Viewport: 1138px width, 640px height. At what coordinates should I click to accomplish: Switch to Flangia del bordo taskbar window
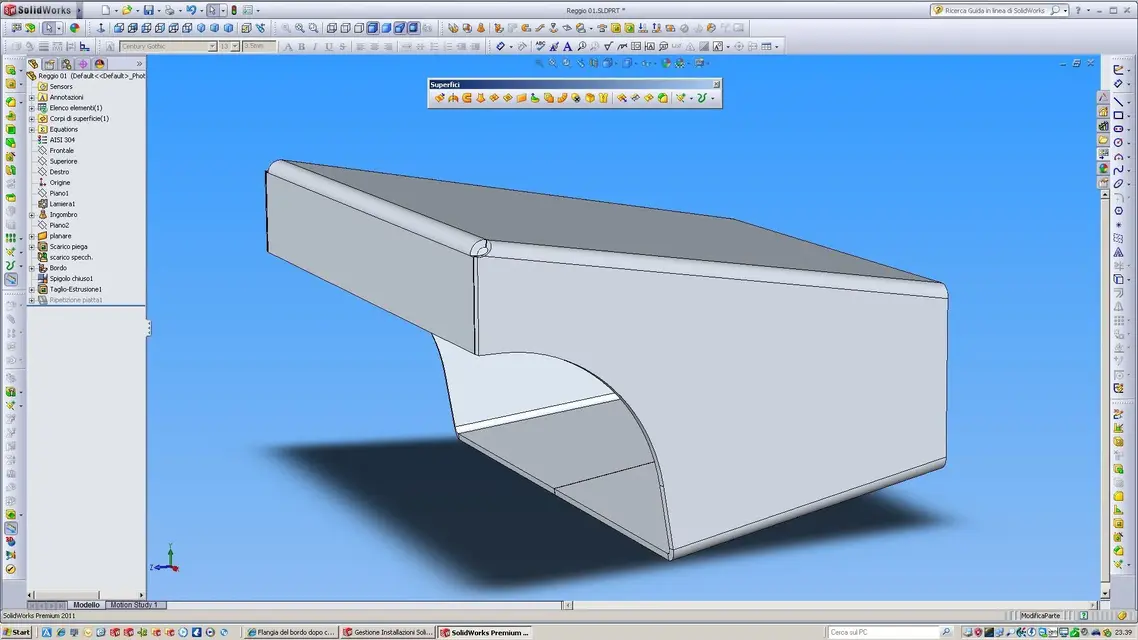click(x=291, y=633)
